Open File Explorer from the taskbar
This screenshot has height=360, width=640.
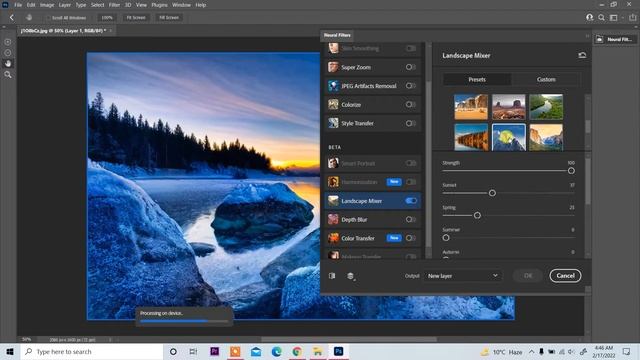318,351
